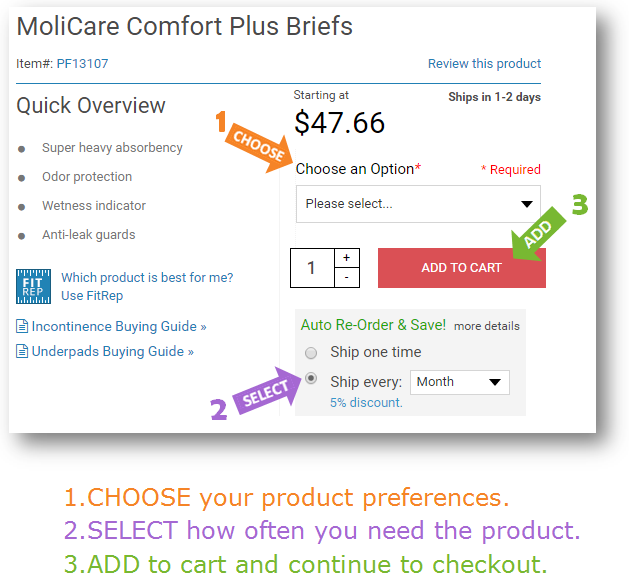
Task: Increase quantity with the plus button
Action: click(x=347, y=258)
